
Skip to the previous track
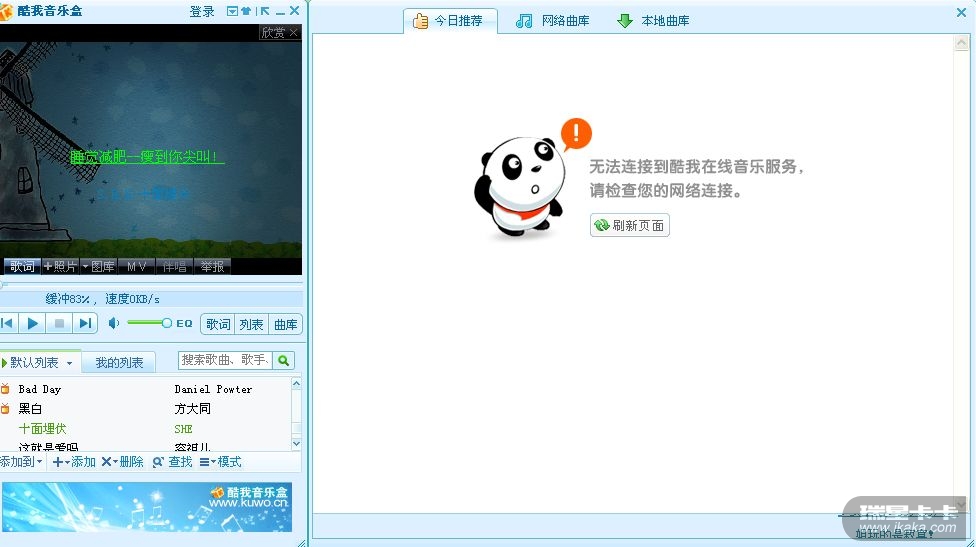point(7,323)
